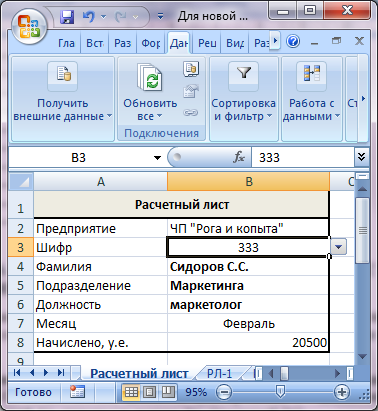Select the Данные ribbon tab
Screen dimensions: 378x411
pyautogui.click(x=179, y=43)
